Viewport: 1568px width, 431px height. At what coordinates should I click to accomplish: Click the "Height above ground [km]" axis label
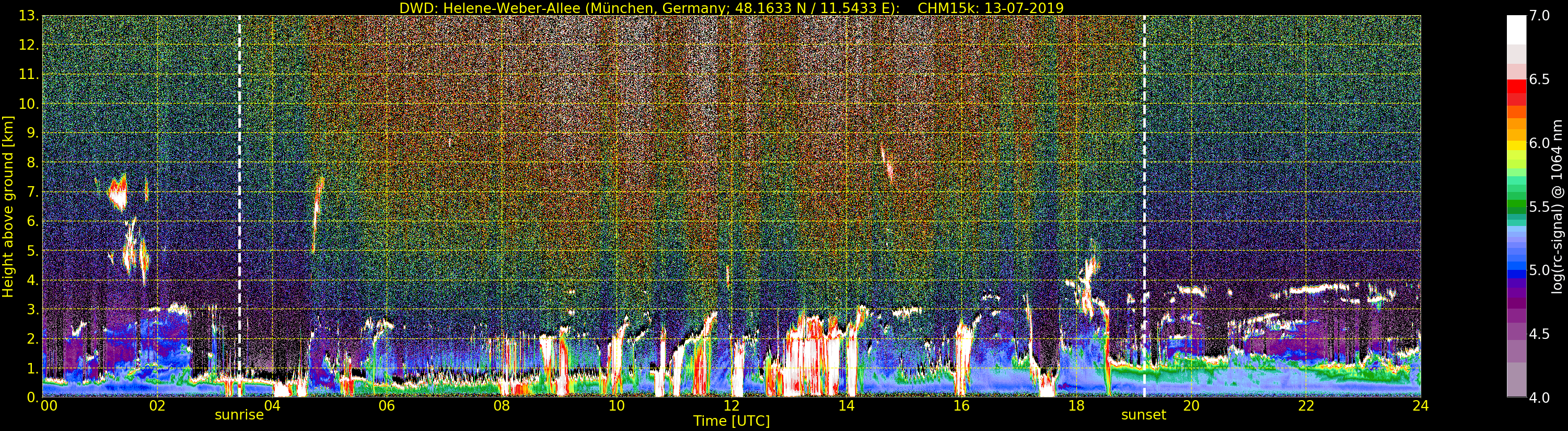point(8,206)
